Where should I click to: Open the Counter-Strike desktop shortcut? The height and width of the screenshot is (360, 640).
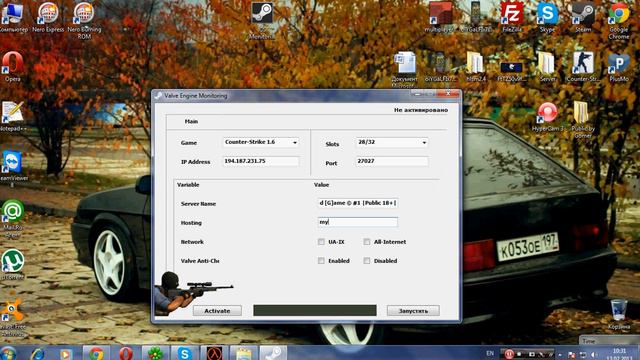pyautogui.click(x=583, y=67)
